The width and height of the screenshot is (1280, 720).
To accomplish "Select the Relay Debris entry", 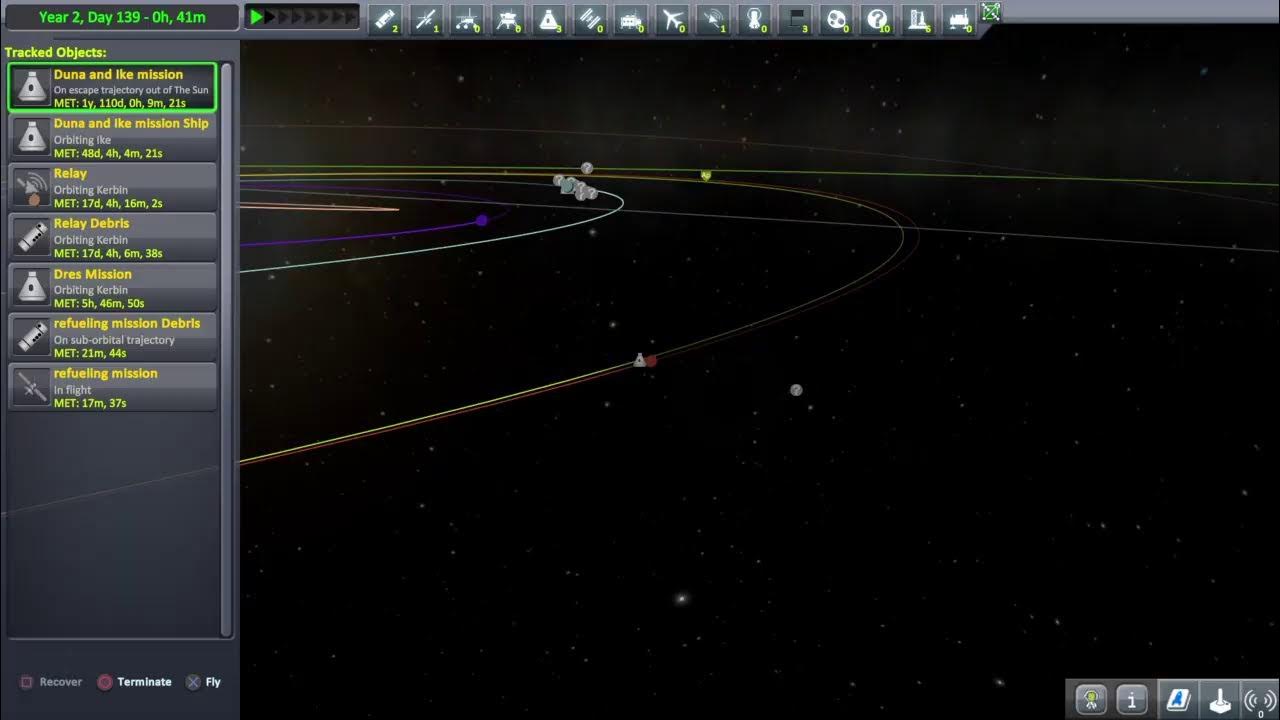I will (x=112, y=237).
